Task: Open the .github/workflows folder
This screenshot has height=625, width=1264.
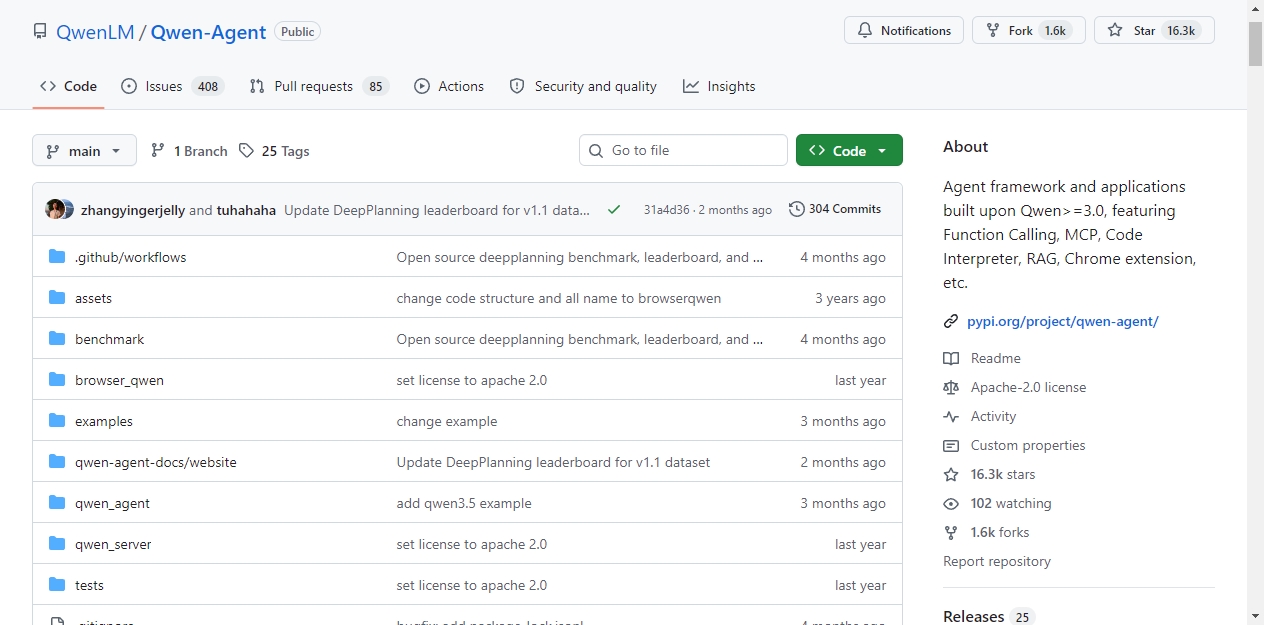Action: [130, 257]
